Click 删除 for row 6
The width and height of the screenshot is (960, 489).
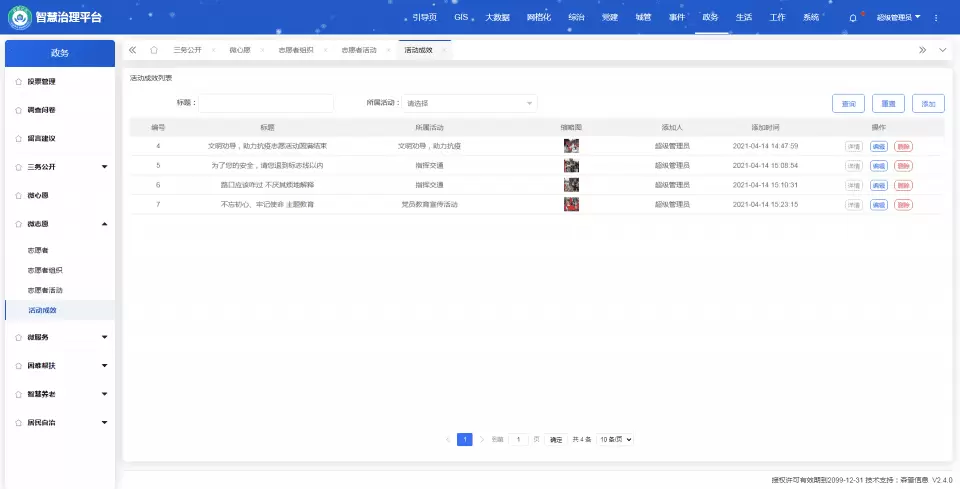coord(903,185)
